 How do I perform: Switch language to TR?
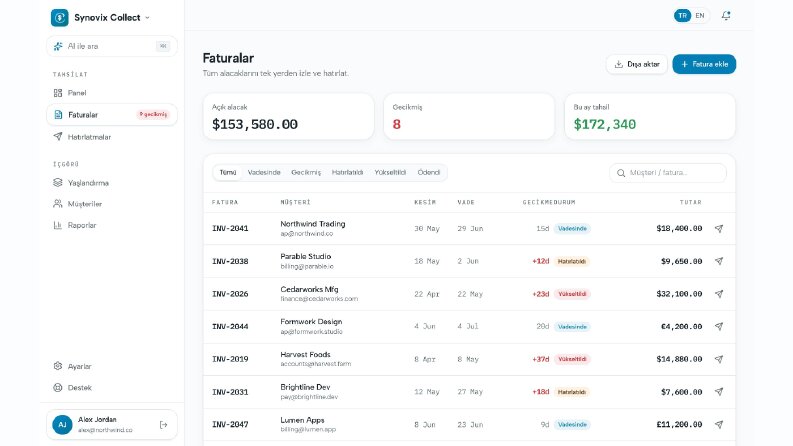point(682,16)
